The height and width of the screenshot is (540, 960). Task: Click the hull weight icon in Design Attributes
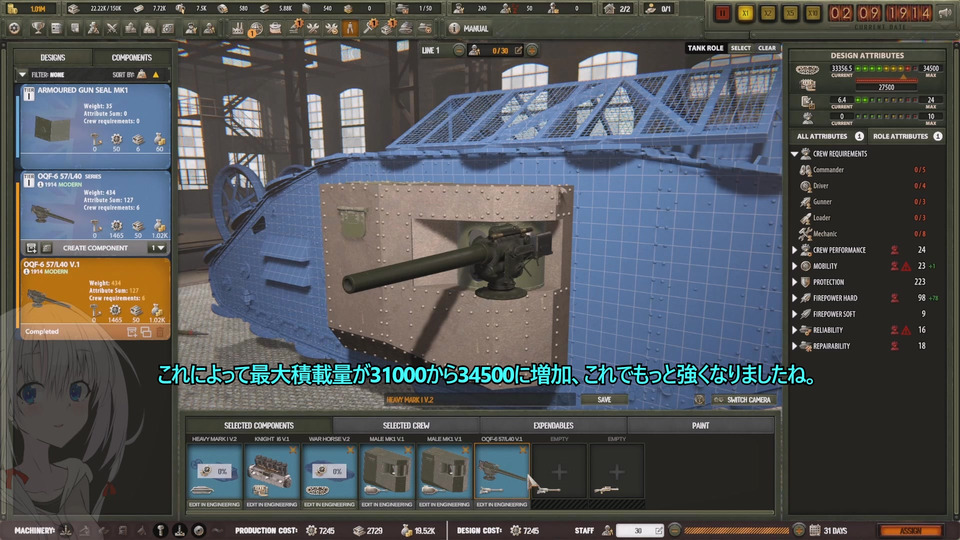tap(807, 70)
